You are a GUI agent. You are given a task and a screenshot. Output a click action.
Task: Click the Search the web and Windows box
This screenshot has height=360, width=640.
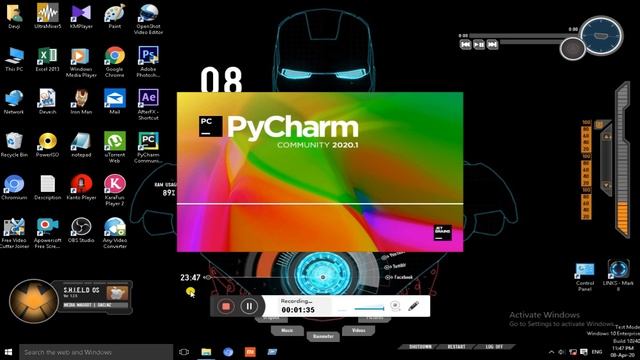click(x=96, y=352)
